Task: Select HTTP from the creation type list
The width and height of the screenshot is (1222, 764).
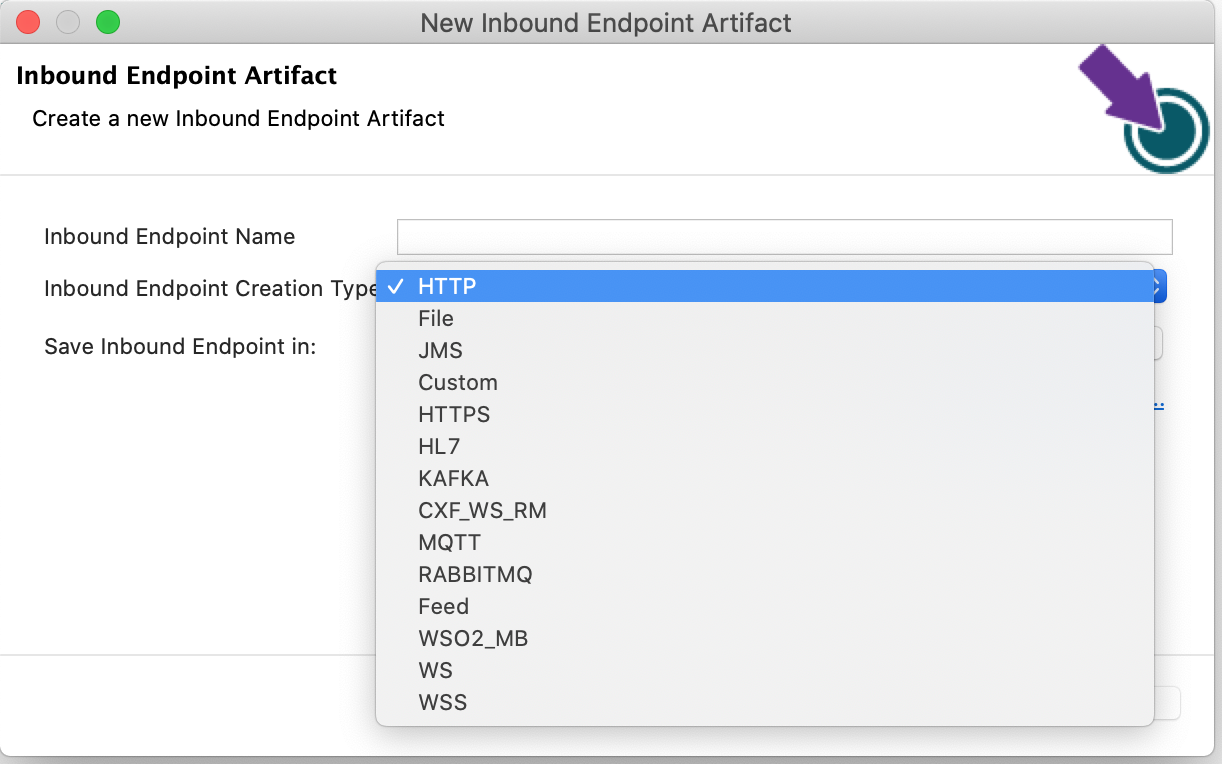Action: pos(765,286)
